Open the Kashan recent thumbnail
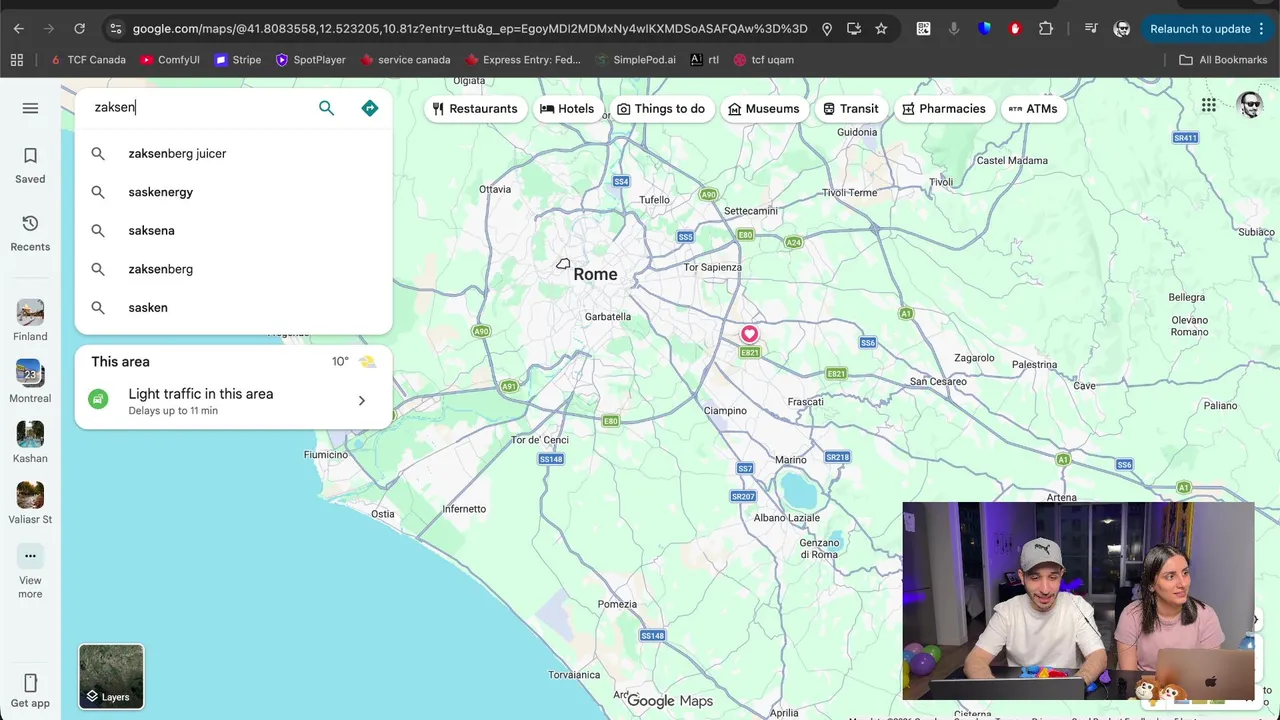Screen dimensions: 1280x720 pyautogui.click(x=30, y=441)
